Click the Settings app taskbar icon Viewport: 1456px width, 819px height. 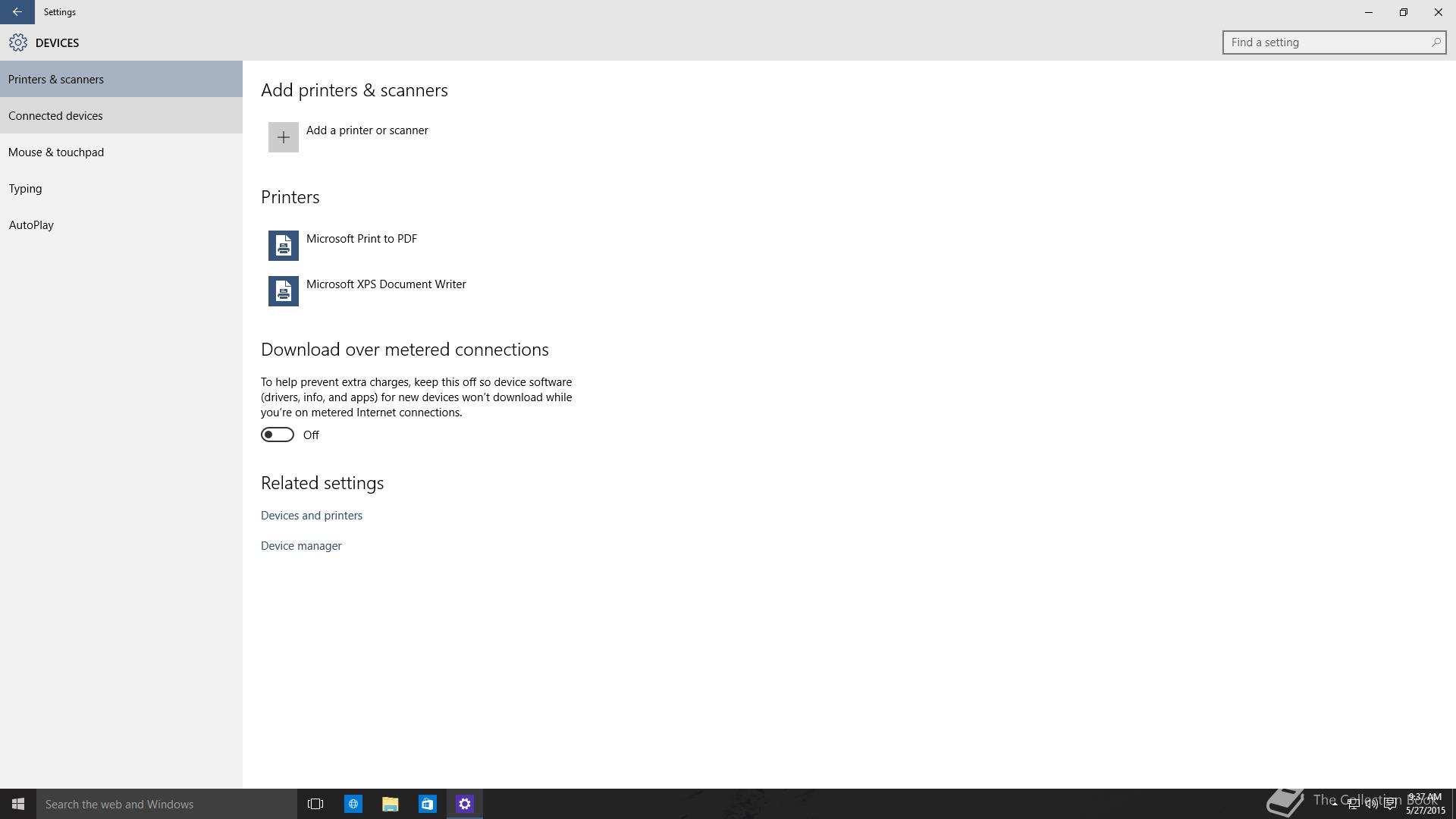click(465, 804)
